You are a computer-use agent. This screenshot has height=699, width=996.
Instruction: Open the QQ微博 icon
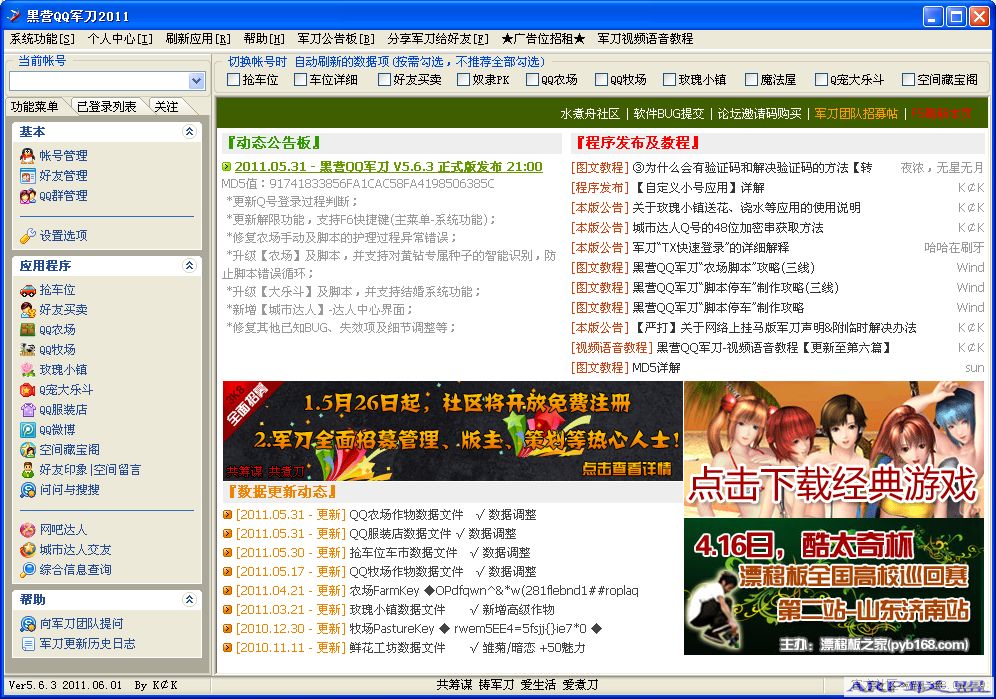27,430
